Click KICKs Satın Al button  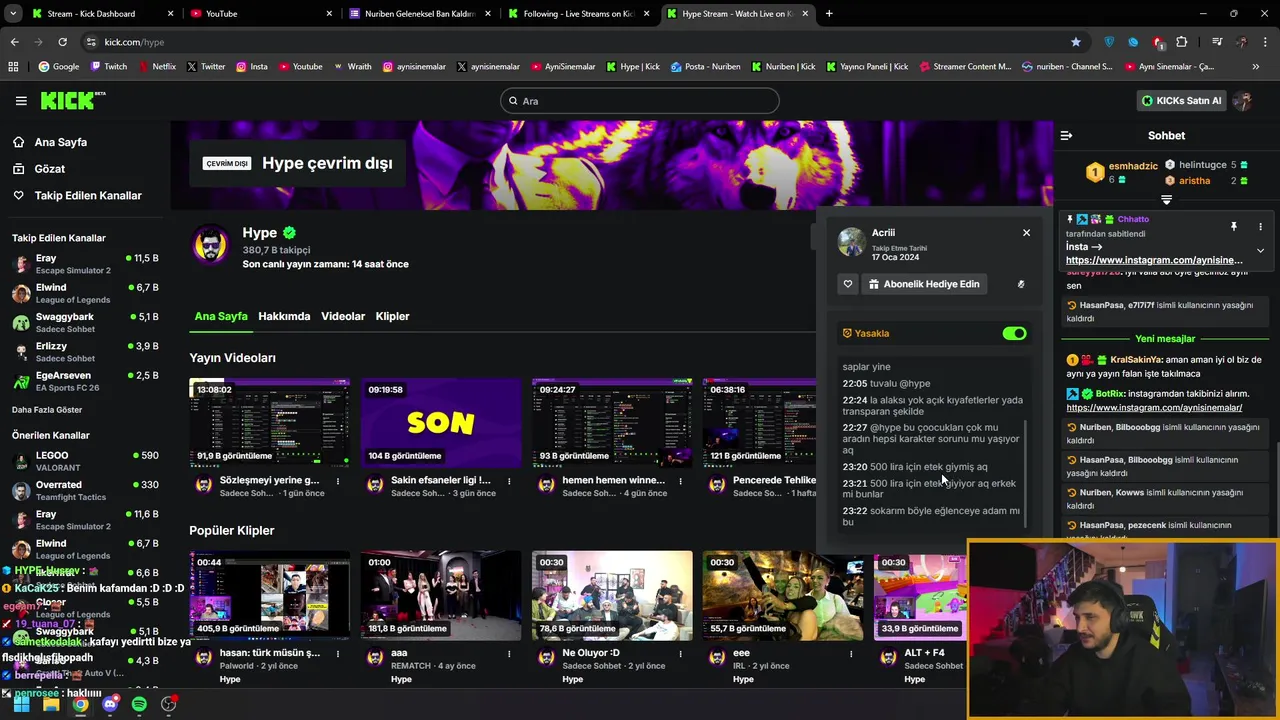[x=1182, y=100]
